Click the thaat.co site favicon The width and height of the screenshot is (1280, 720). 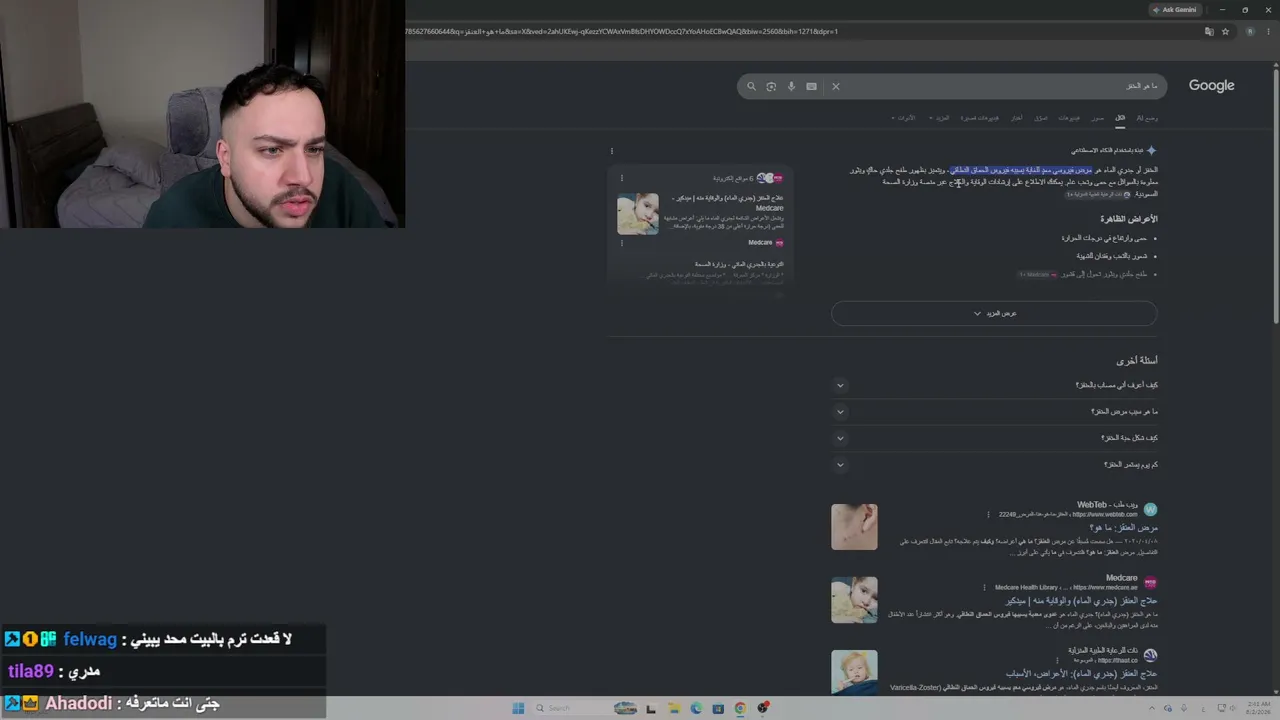click(x=1150, y=655)
